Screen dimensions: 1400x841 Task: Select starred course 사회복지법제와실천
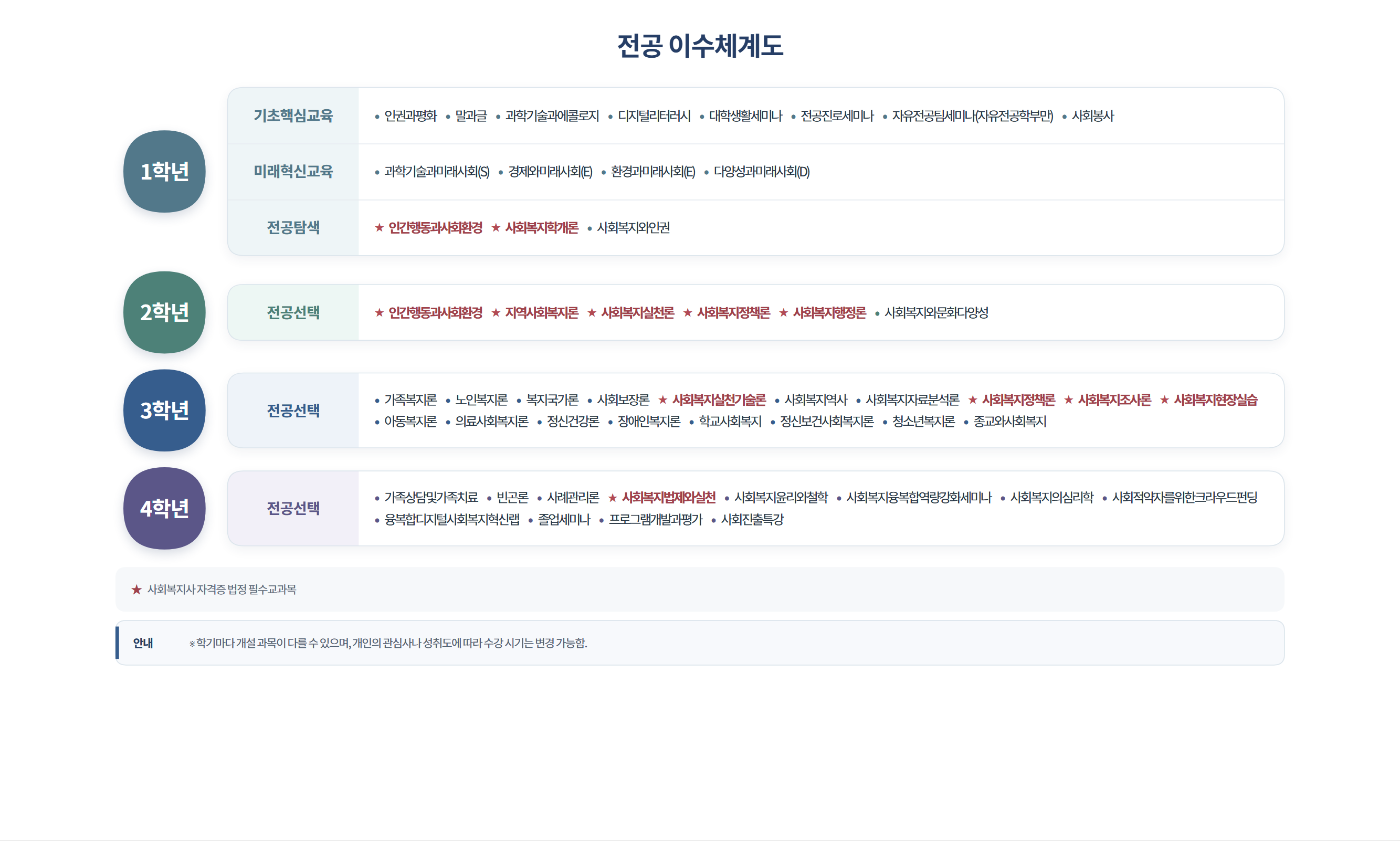coord(669,497)
